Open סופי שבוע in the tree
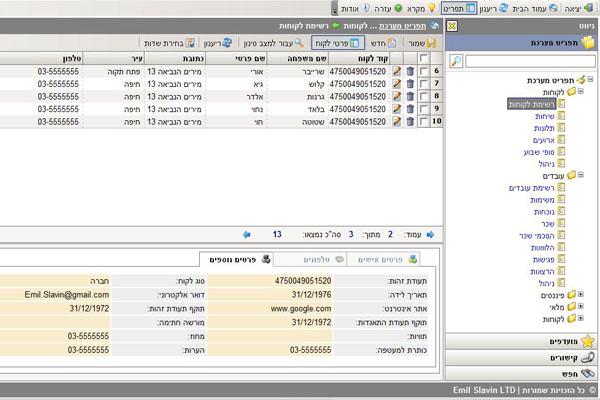The image size is (600, 400). click(x=539, y=152)
